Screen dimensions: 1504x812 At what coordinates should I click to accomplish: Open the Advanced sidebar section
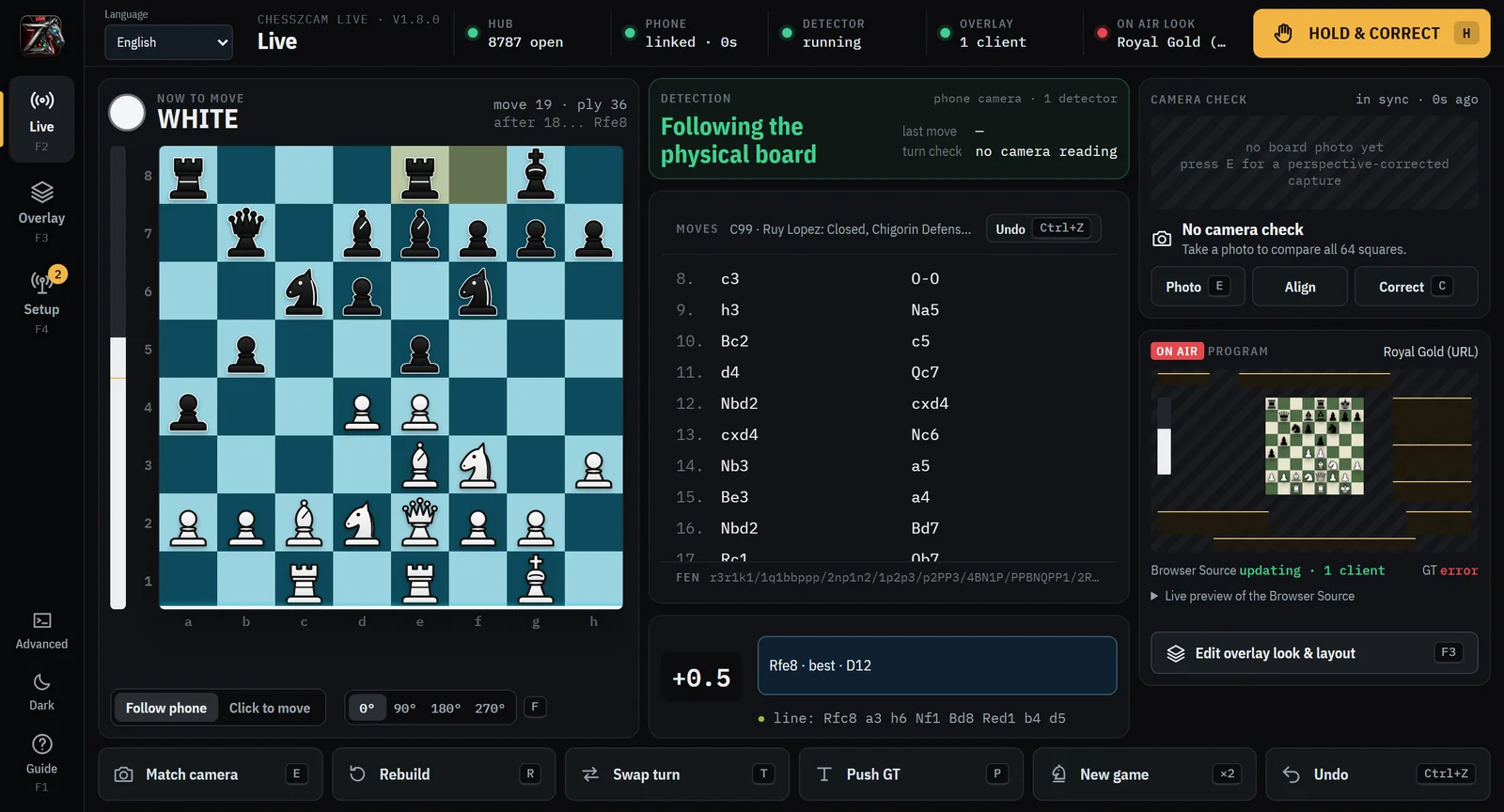point(41,631)
